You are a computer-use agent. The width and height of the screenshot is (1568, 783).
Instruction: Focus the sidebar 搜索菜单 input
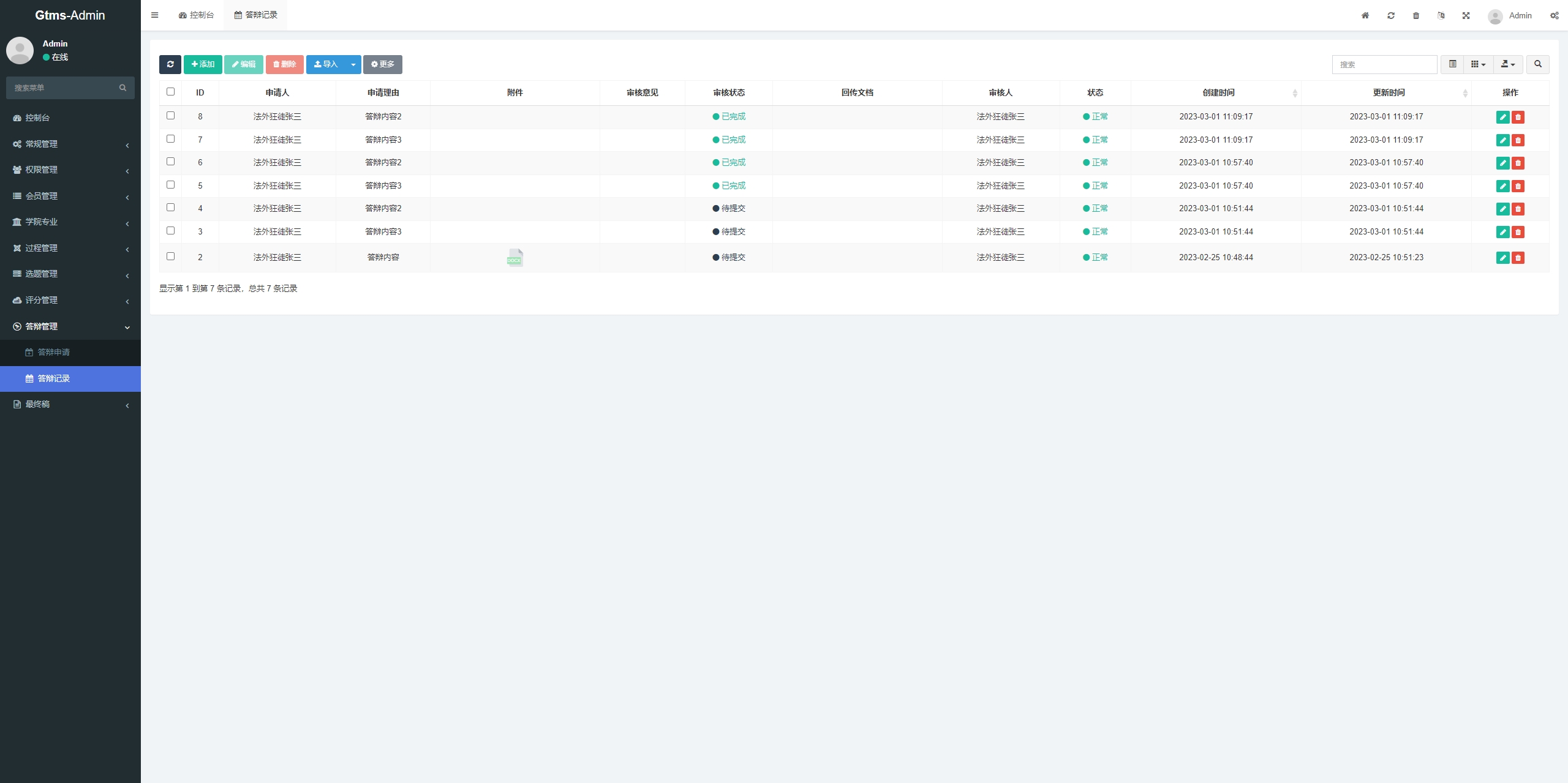(x=61, y=88)
